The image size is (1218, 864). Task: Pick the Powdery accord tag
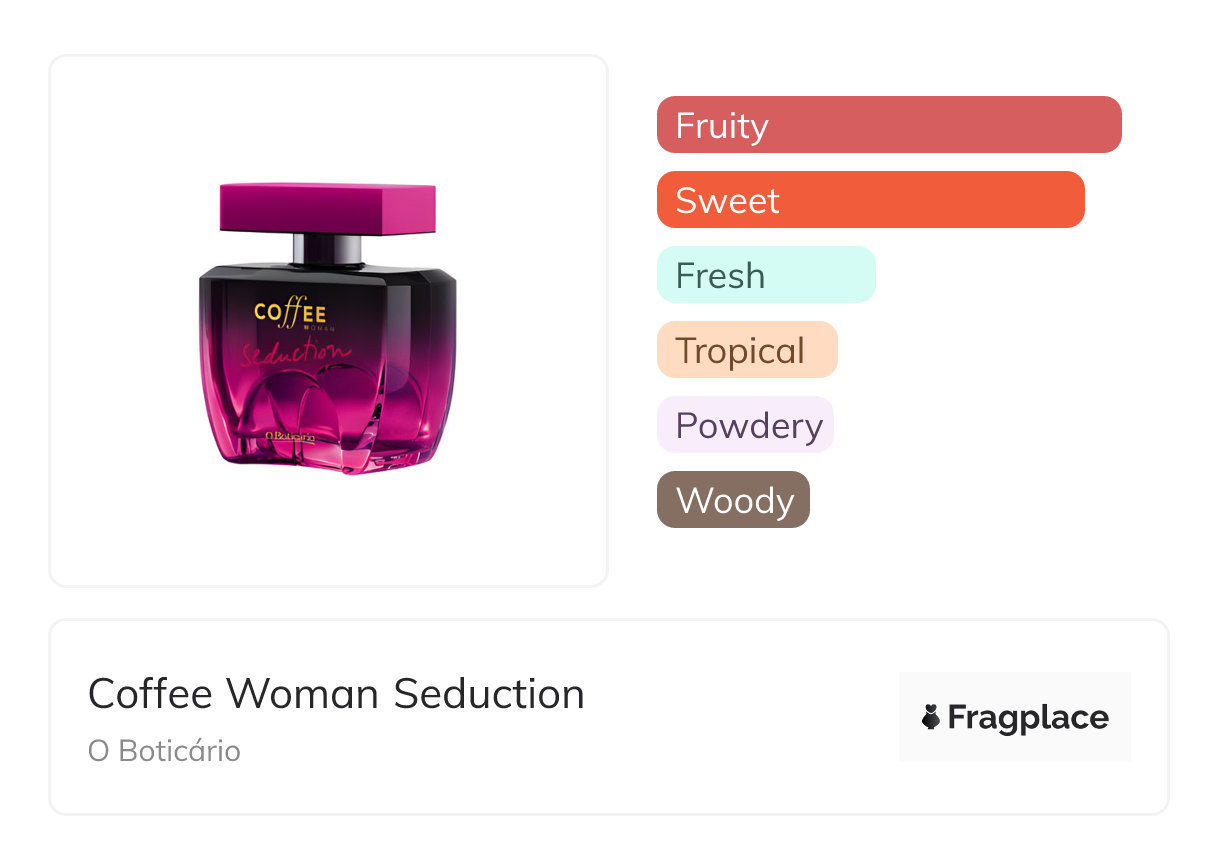[x=744, y=425]
